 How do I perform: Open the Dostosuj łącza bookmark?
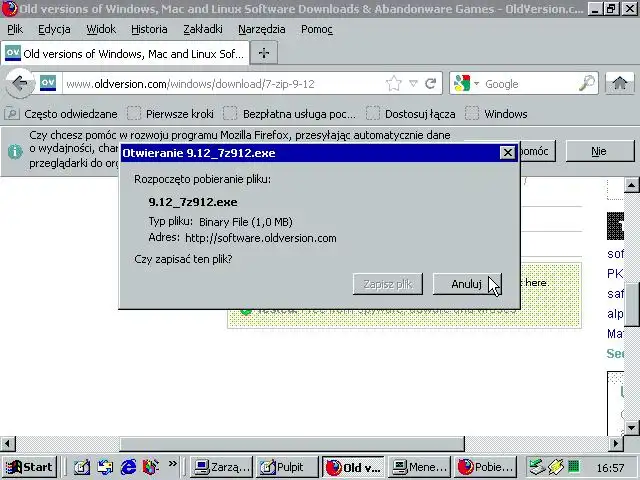pos(411,114)
